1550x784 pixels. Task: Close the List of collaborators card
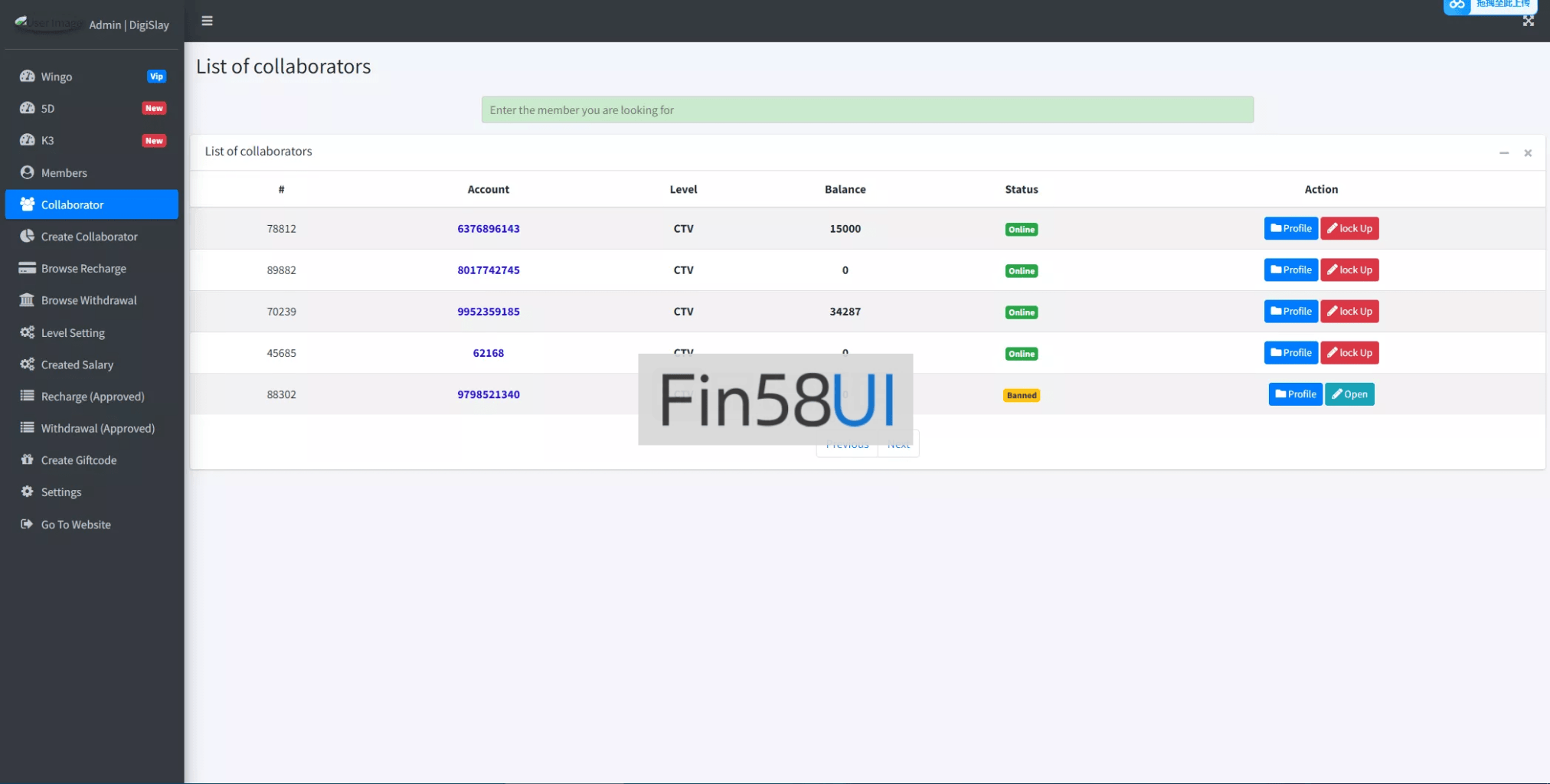click(x=1527, y=153)
